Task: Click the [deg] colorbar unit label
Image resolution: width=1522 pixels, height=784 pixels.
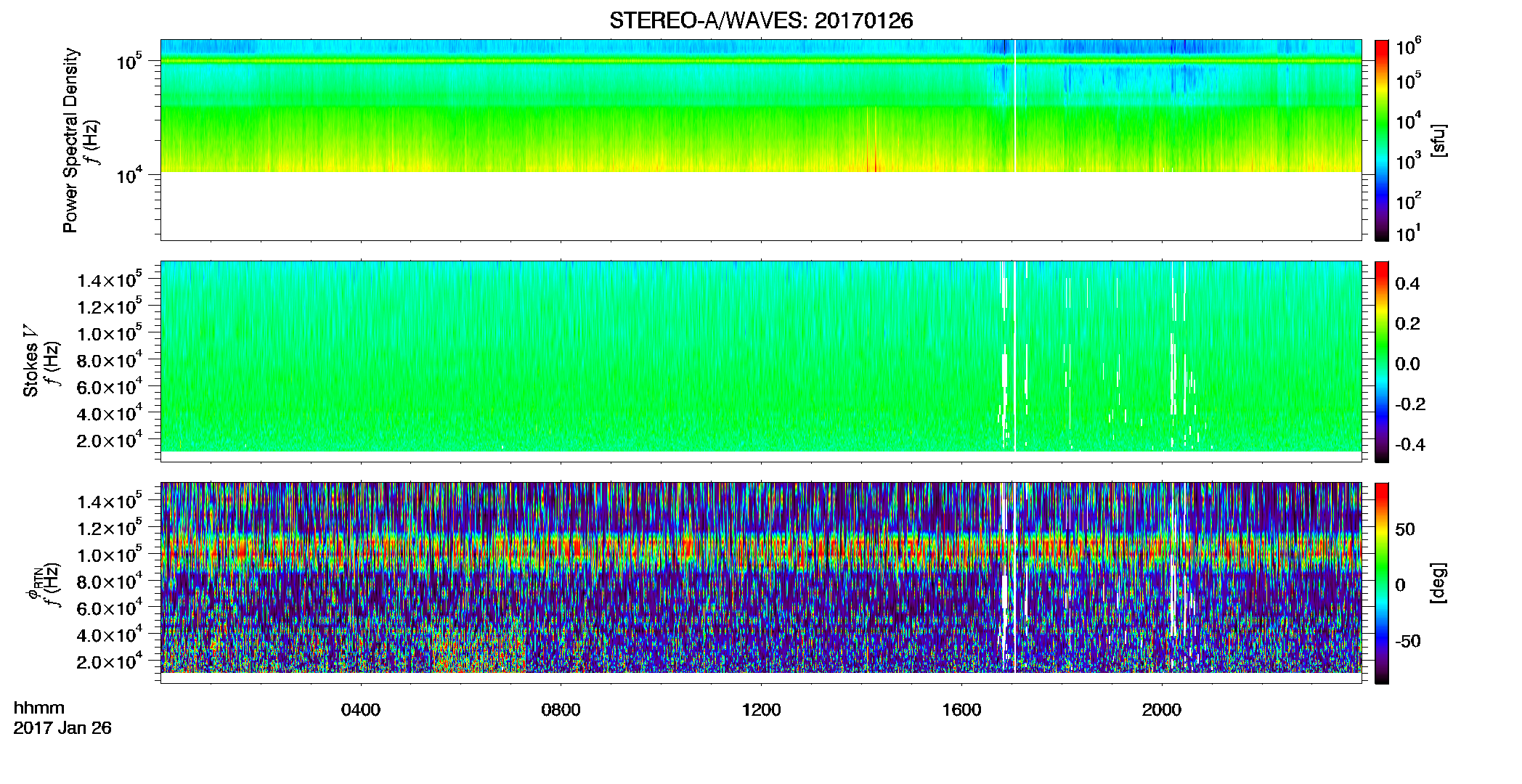Action: 1438,582
